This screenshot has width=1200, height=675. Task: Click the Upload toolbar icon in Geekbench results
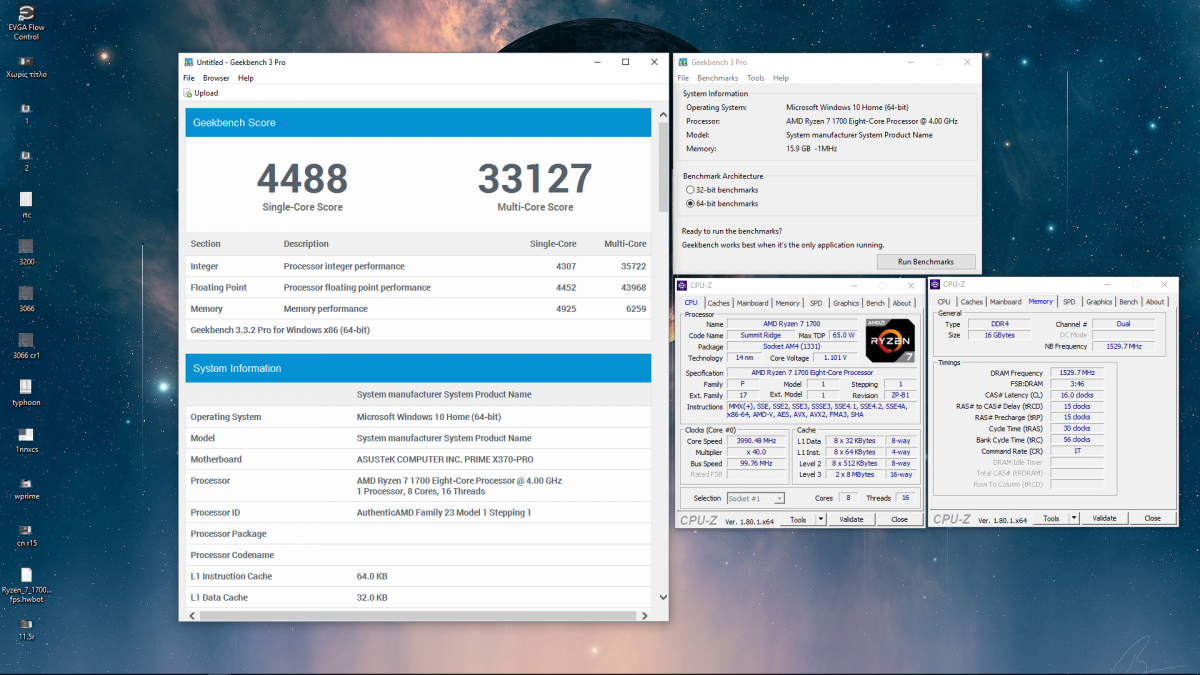click(187, 93)
